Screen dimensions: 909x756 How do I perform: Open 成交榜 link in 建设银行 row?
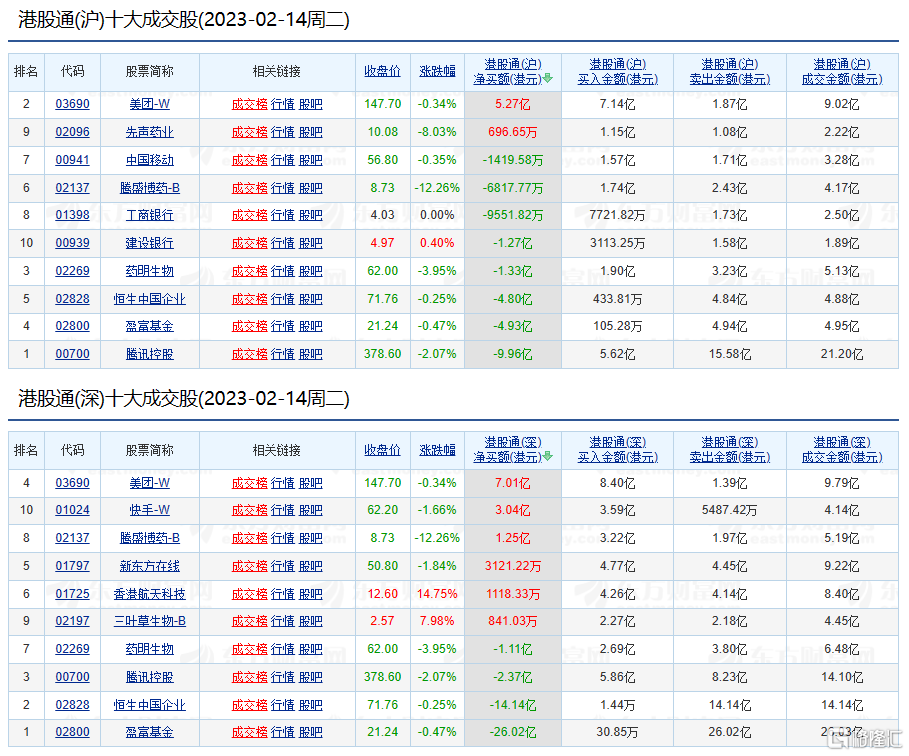249,243
